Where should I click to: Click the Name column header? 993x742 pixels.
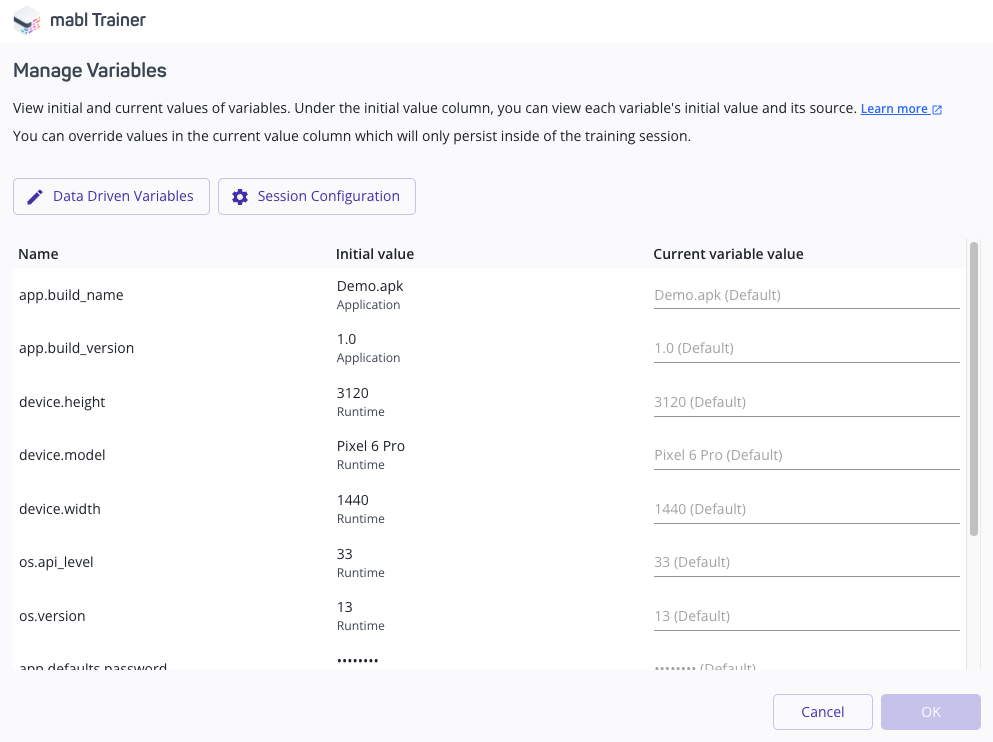click(38, 253)
